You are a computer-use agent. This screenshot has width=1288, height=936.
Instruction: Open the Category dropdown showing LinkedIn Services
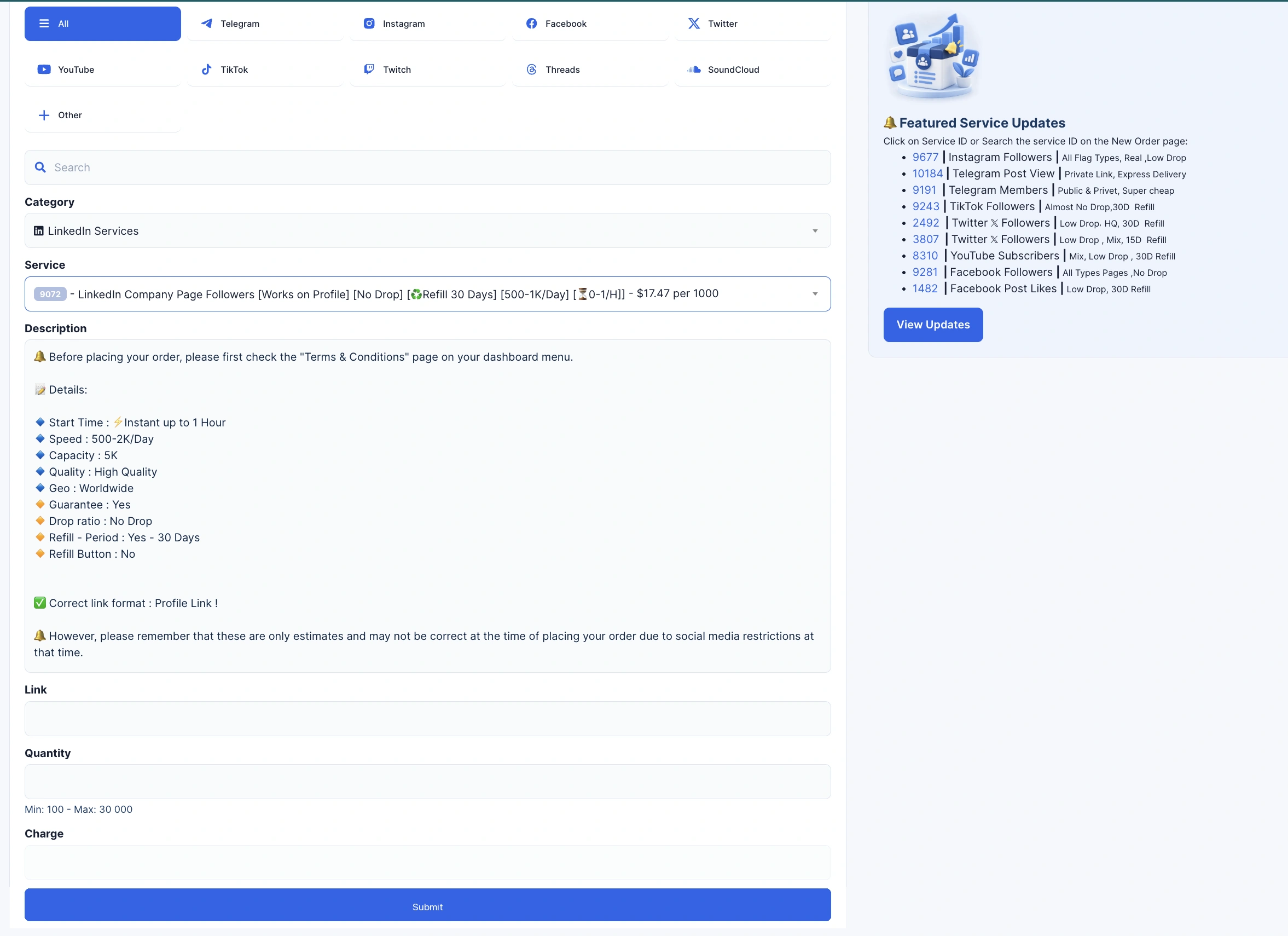tap(428, 230)
